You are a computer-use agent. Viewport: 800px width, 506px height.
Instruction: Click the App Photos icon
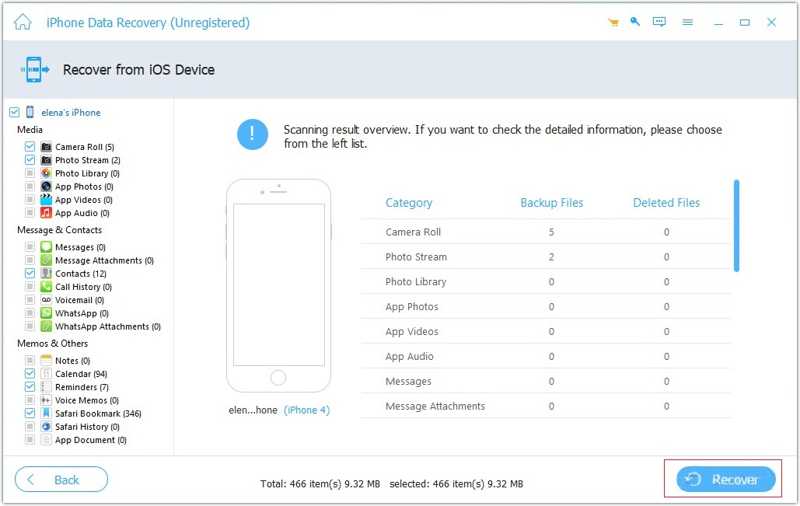tap(46, 187)
